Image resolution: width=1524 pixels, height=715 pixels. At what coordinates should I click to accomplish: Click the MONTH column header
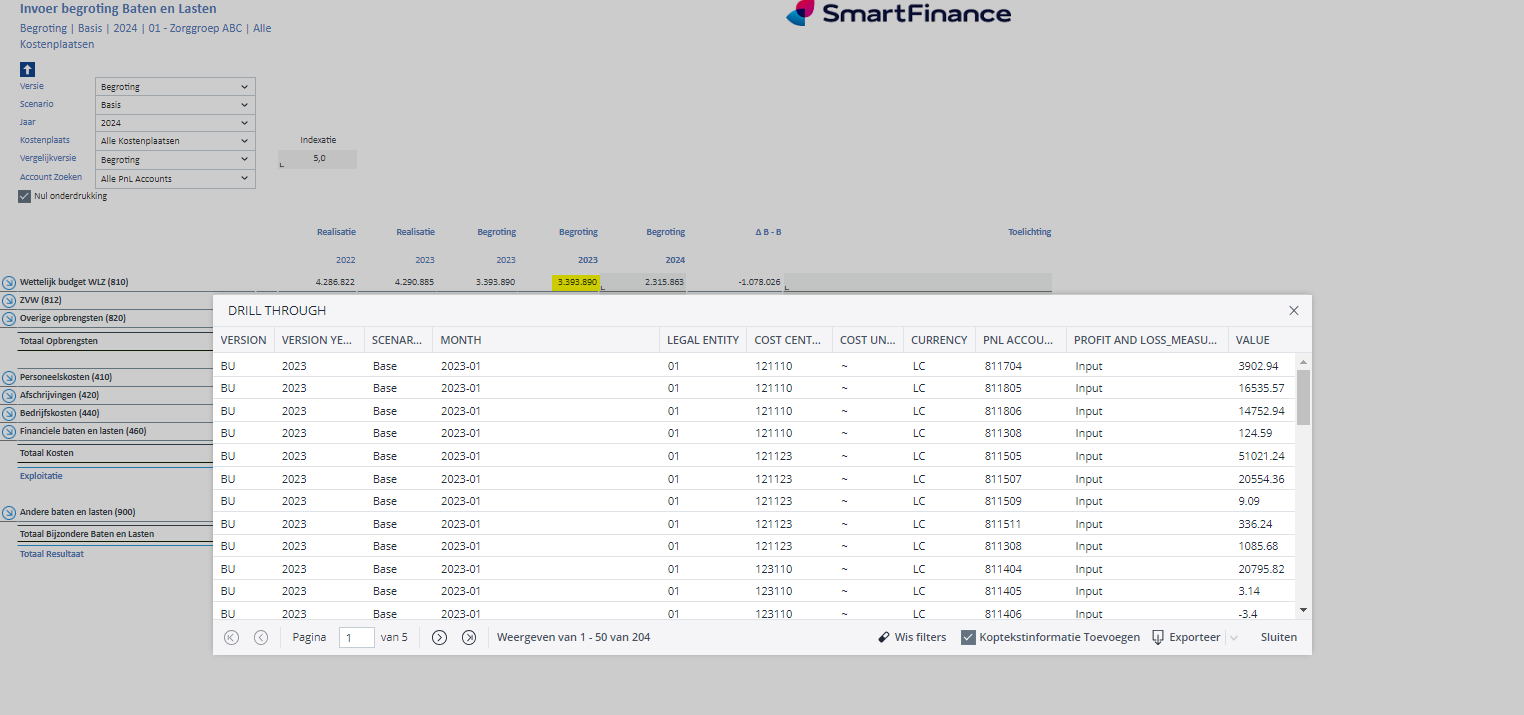(461, 340)
